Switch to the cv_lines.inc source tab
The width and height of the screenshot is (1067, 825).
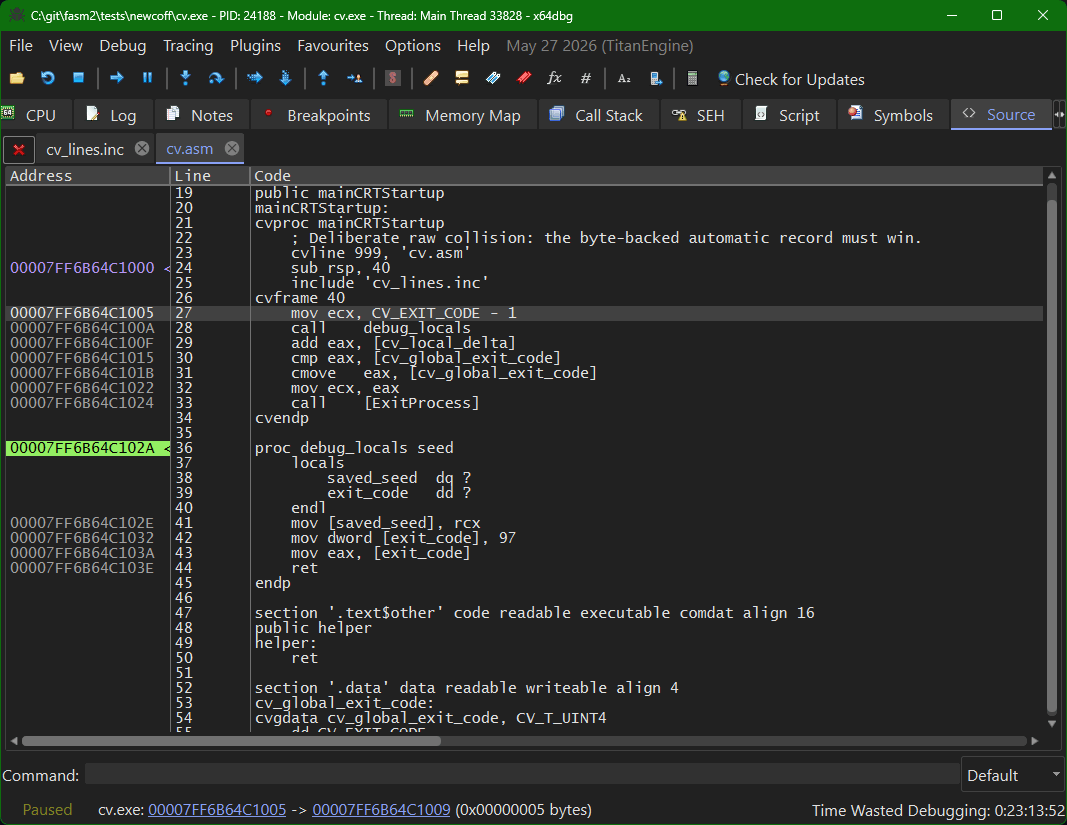click(x=84, y=149)
